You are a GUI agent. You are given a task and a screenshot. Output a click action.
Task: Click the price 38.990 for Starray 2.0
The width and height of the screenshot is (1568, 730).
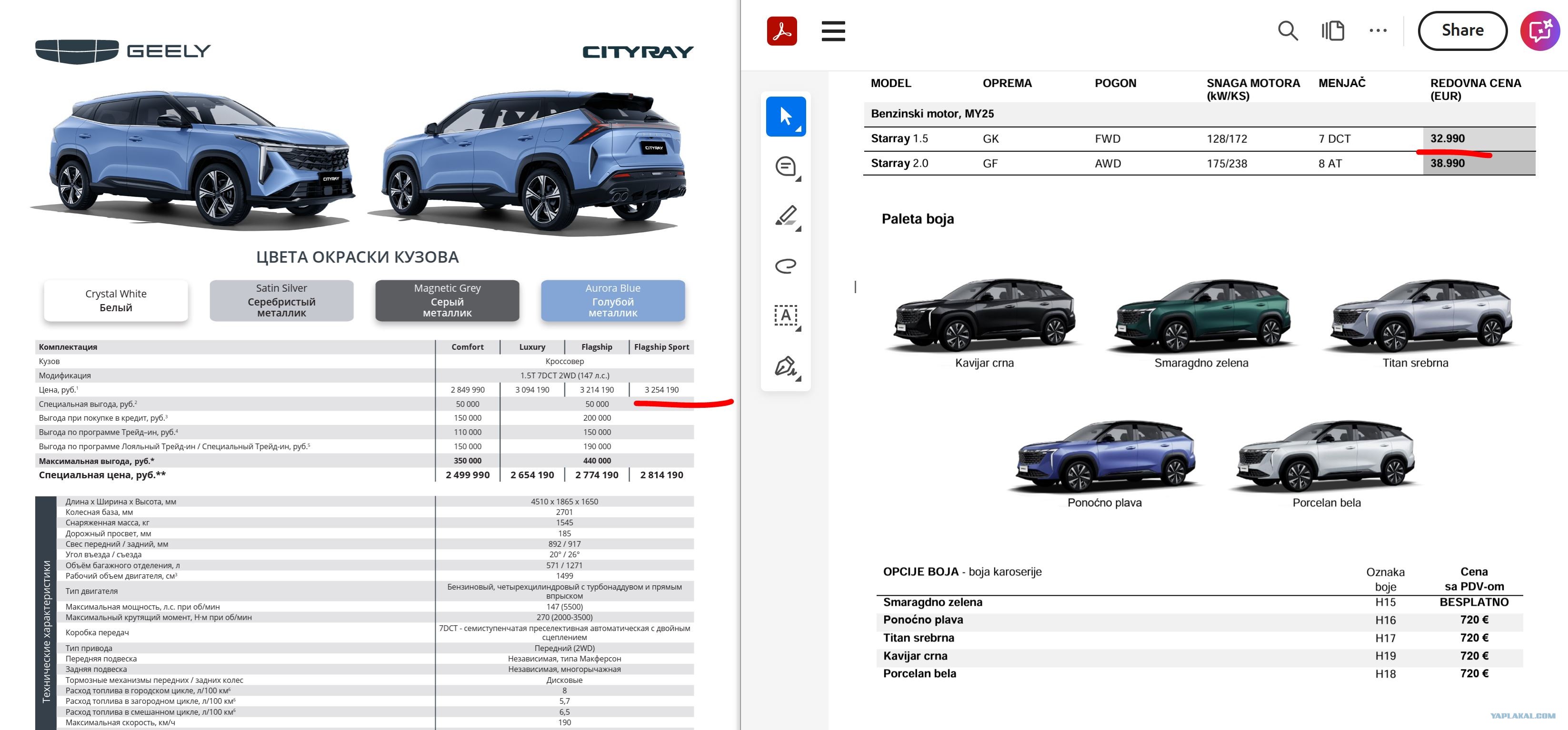1448,163
